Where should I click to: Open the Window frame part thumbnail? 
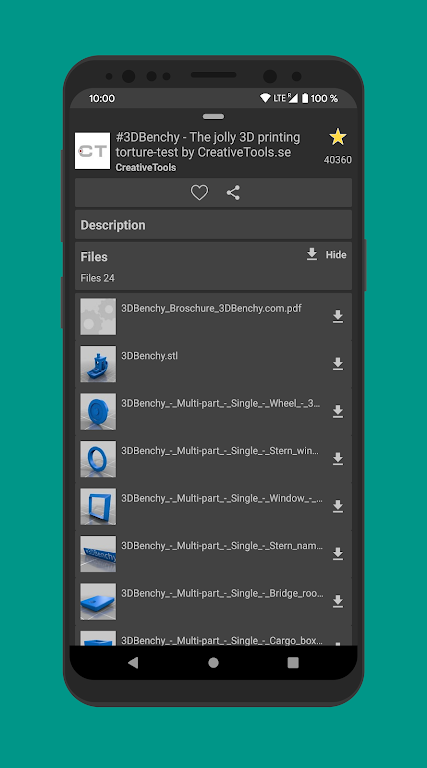[98, 506]
